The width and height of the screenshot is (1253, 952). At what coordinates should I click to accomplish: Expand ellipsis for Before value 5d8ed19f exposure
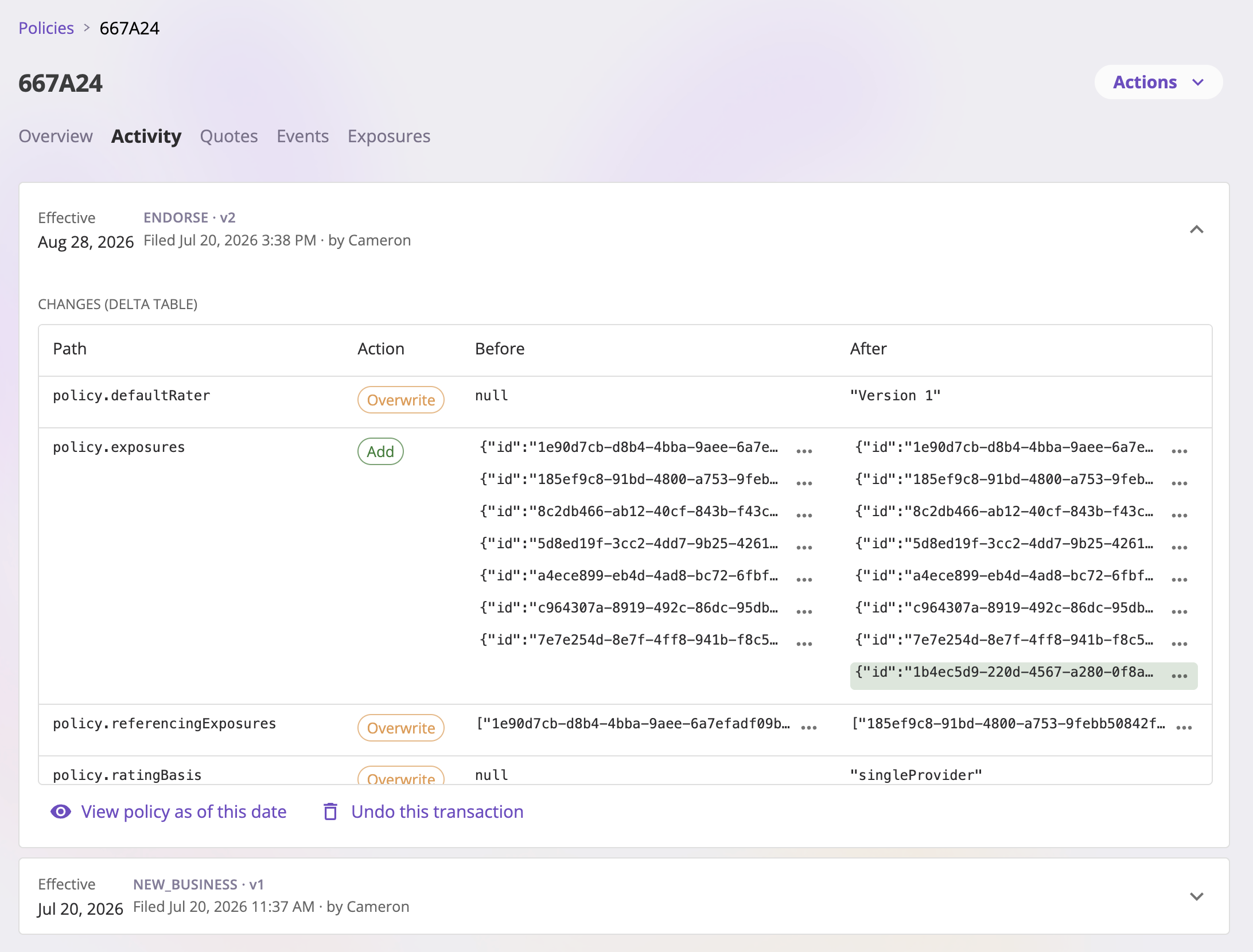804,547
